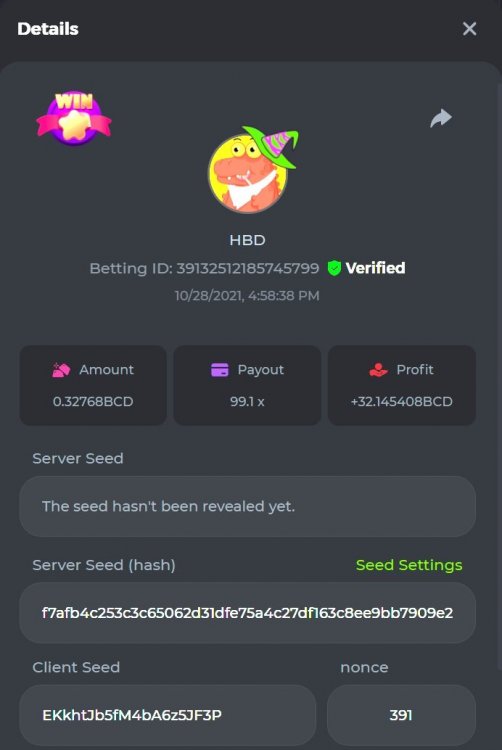Click the nonce field showing 391
502x750 pixels.
point(401,715)
